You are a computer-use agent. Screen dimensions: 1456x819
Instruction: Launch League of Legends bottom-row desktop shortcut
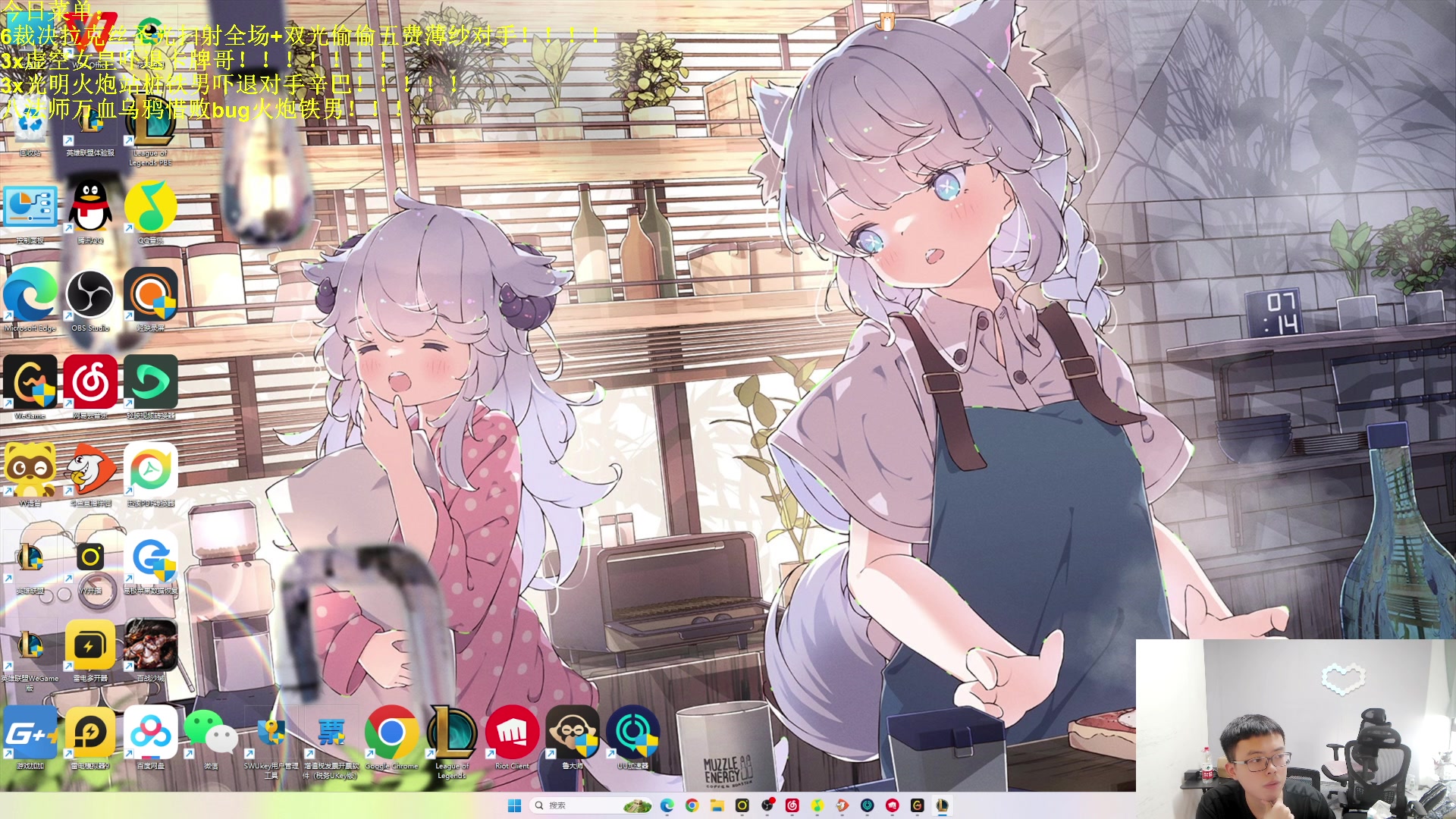[452, 742]
